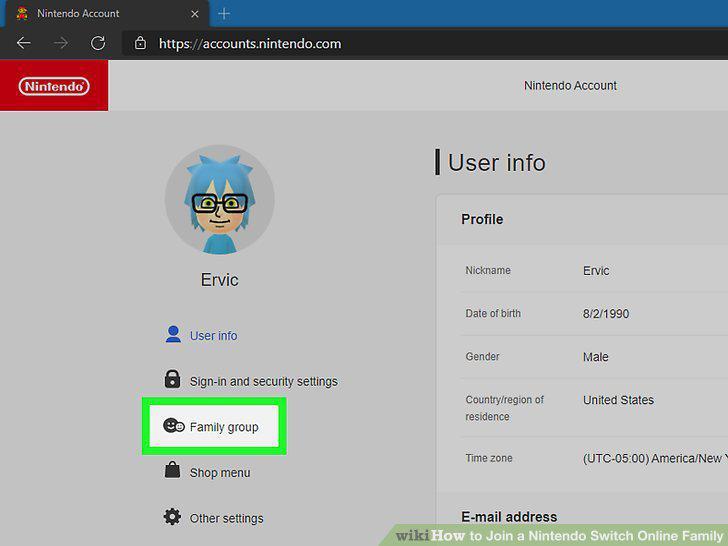Open a new tab with the plus icon
Screen dimensions: 728x546
pyautogui.click(x=224, y=14)
